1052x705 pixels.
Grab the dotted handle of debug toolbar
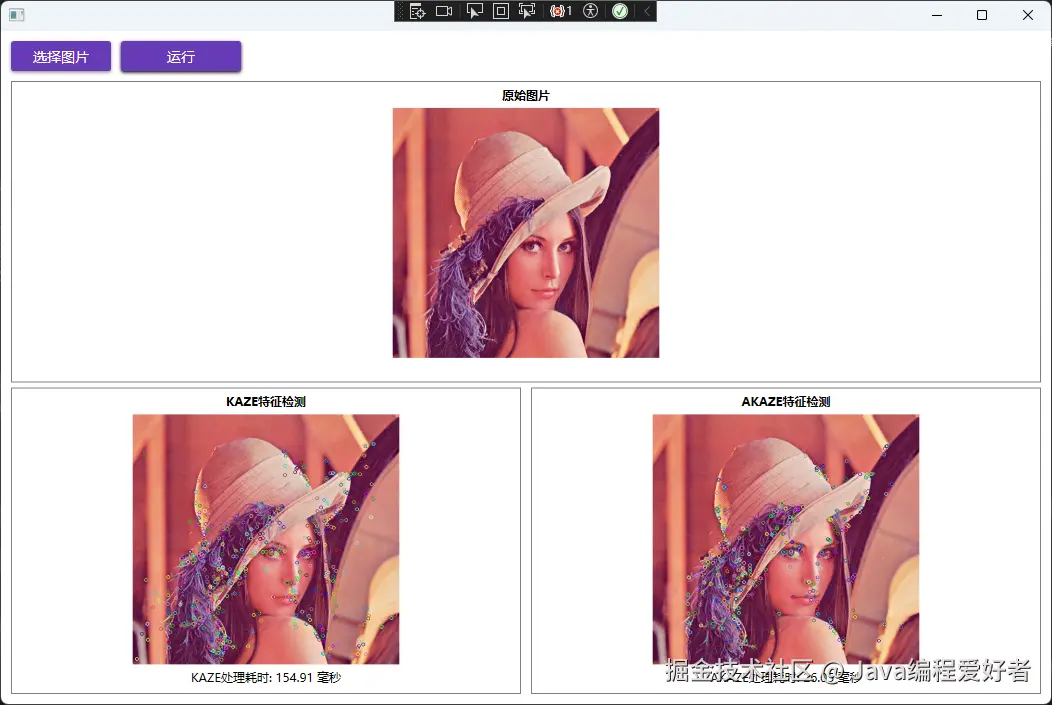tap(401, 11)
